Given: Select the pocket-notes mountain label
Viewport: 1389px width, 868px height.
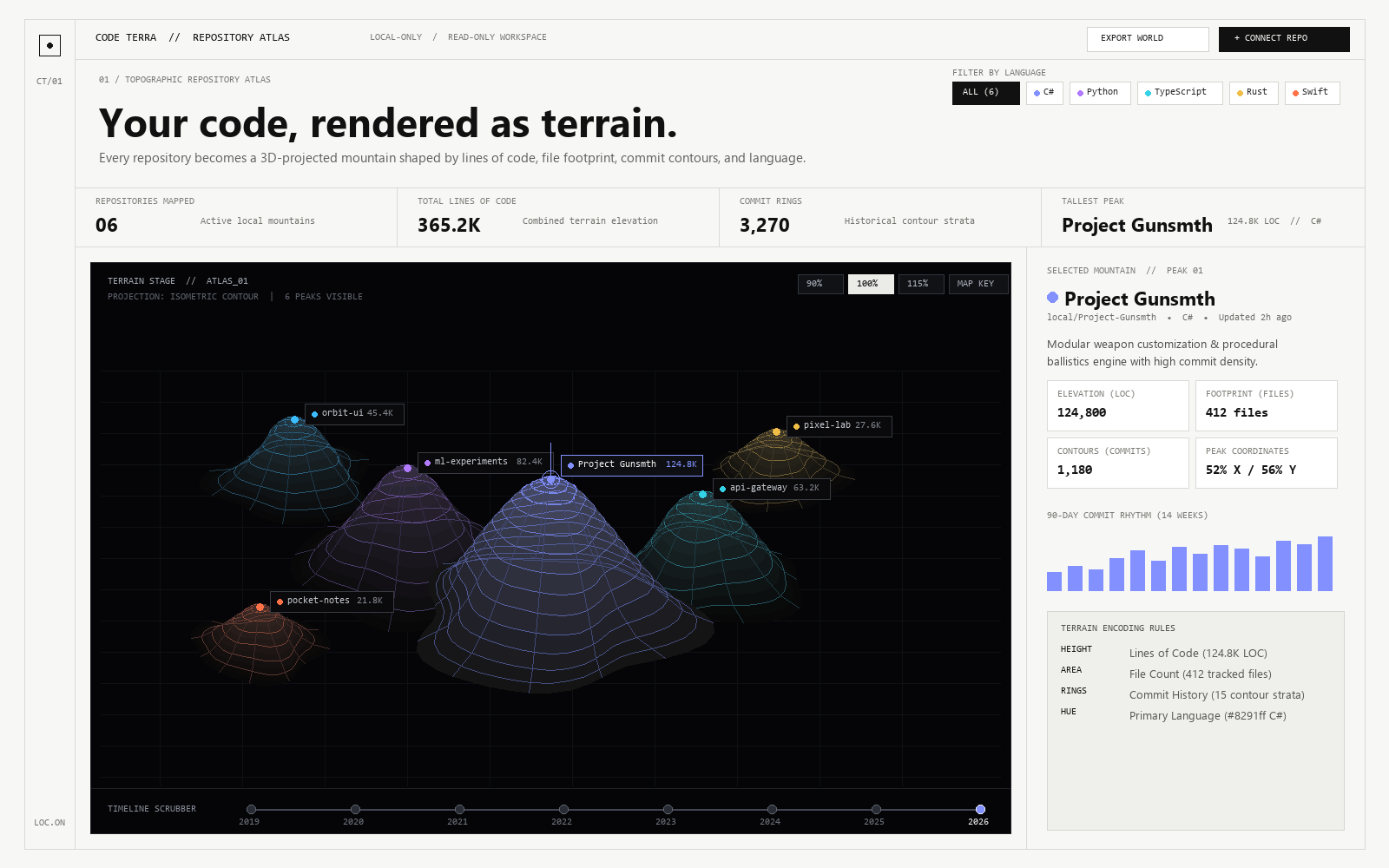Looking at the screenshot, I should (332, 602).
